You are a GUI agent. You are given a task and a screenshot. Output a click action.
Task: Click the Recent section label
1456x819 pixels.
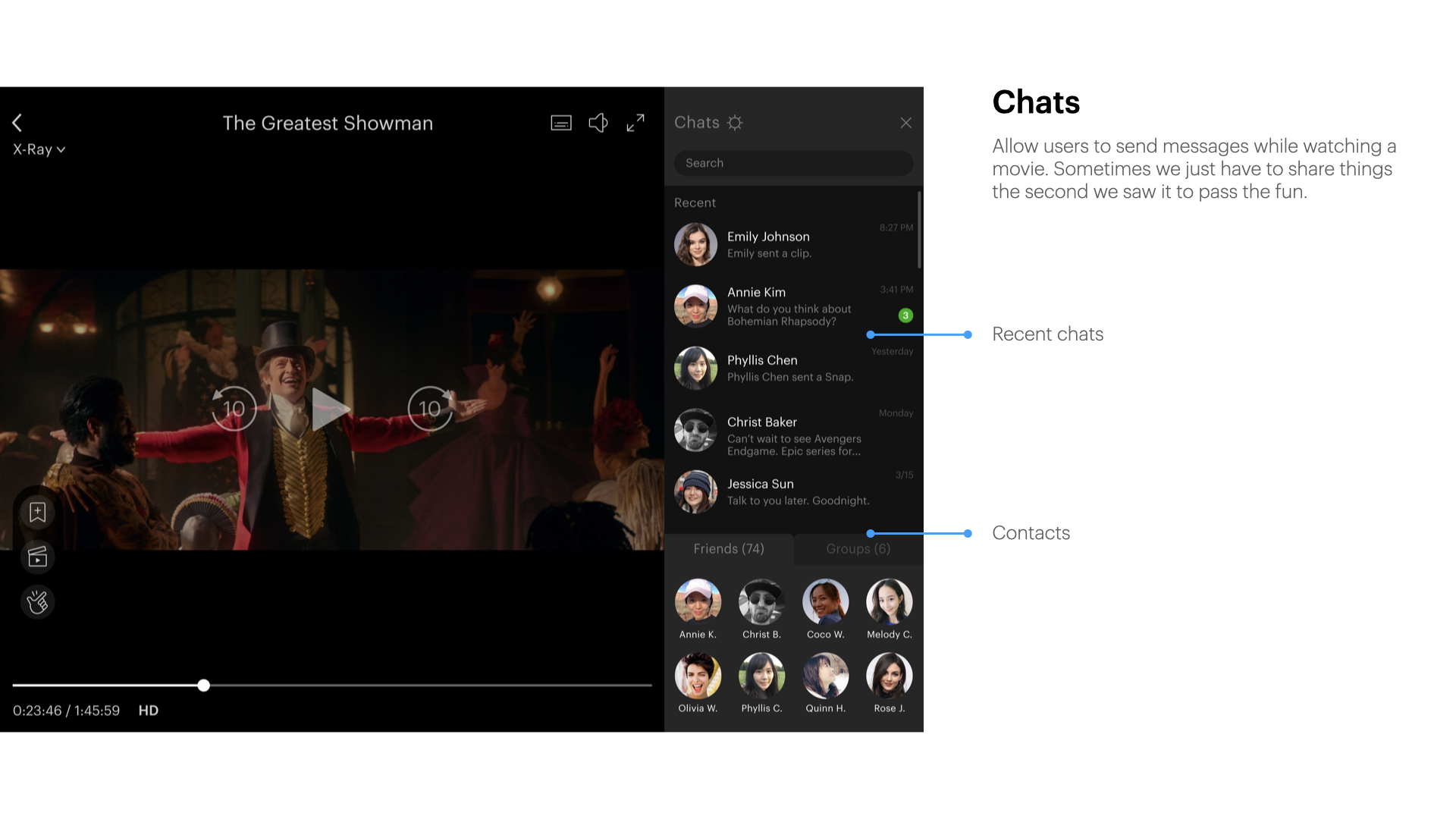click(x=695, y=202)
